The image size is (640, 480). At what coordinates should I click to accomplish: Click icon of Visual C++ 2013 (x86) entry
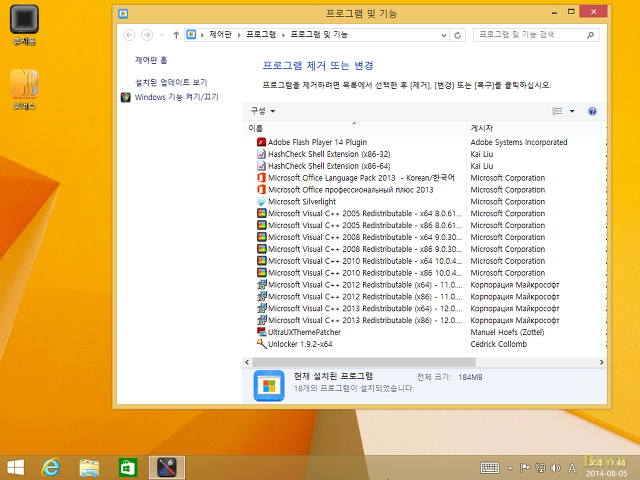[262, 320]
